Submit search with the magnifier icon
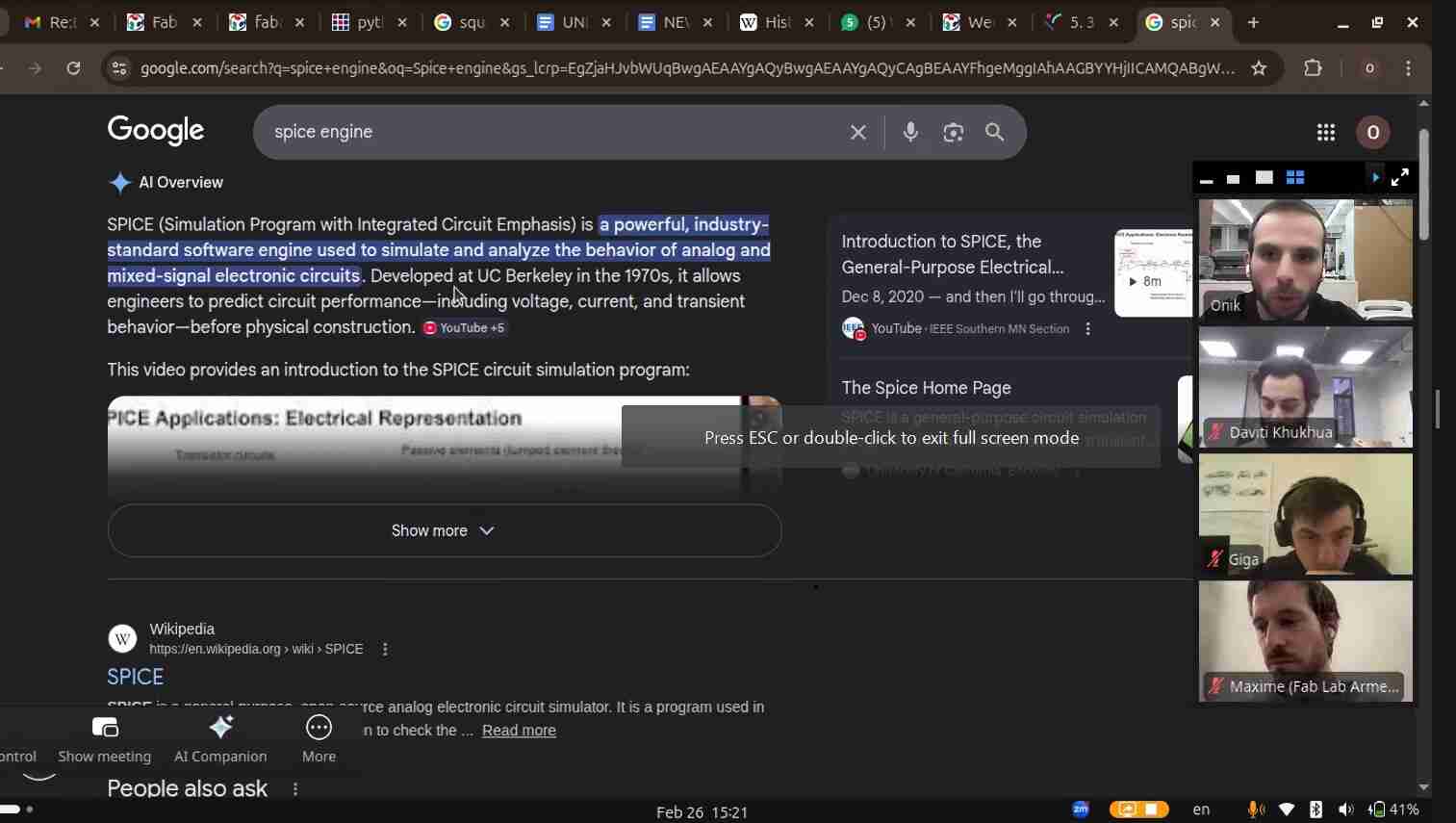Screen dimensions: 1456x823 [x=995, y=133]
